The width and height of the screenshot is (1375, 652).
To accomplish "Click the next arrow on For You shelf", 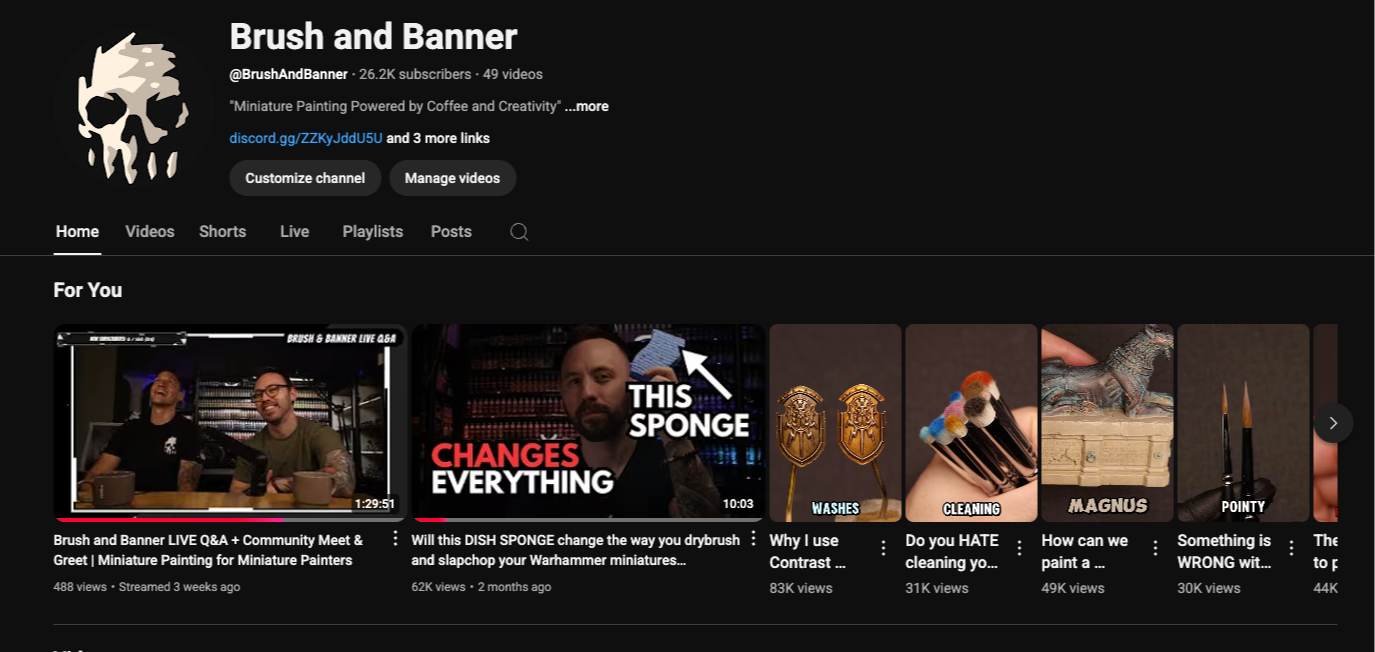I will [x=1333, y=423].
